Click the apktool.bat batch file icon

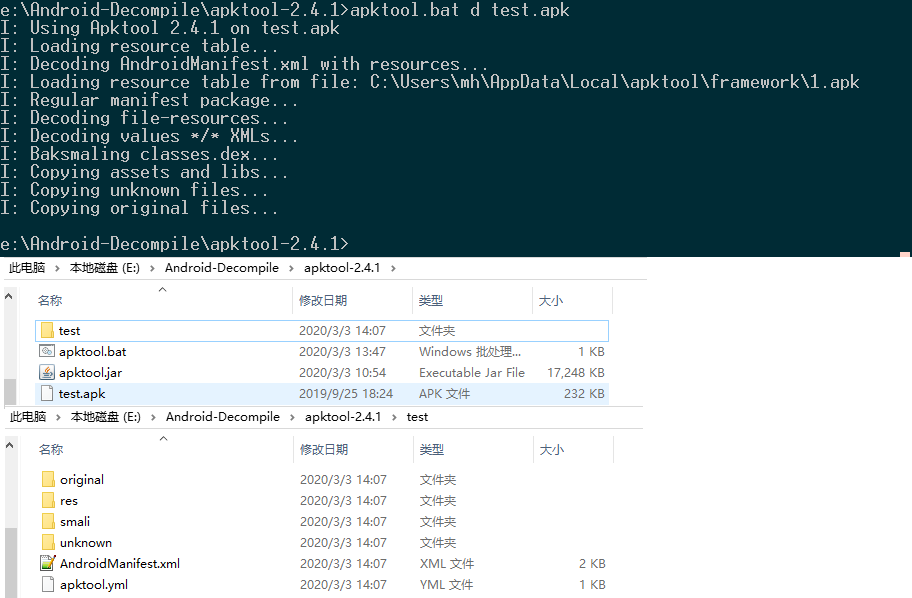pos(47,351)
